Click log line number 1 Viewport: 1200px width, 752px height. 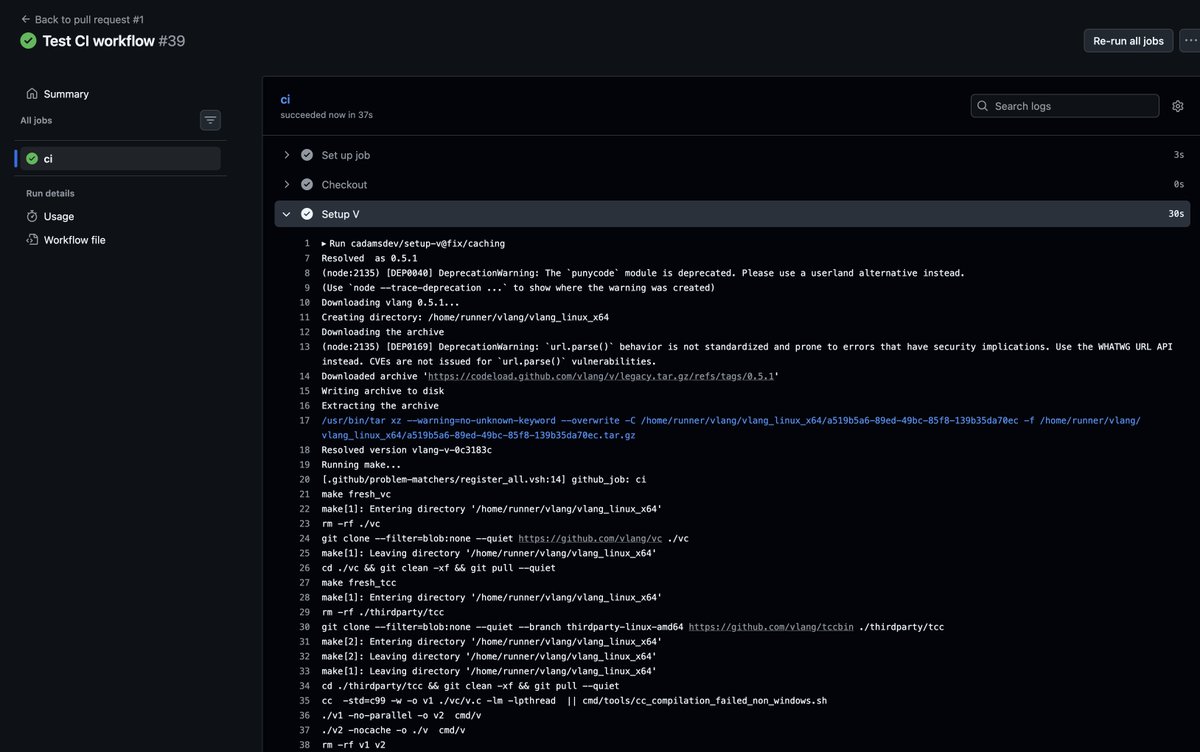coord(307,243)
